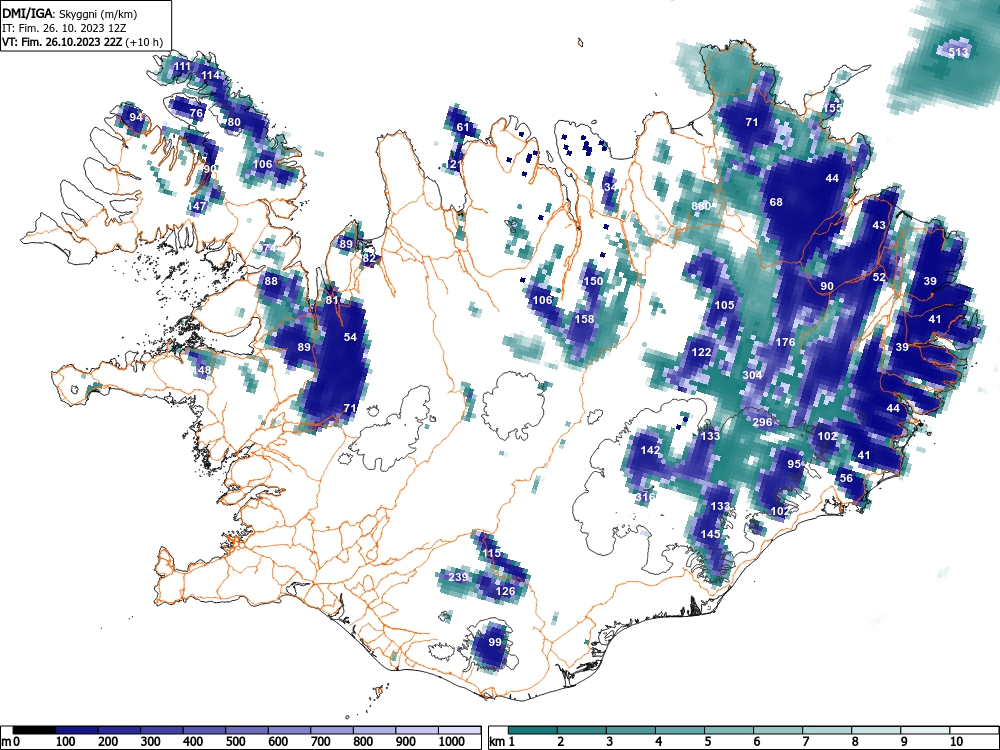Viewport: 1000px width, 750px height.
Task: Click the '7' label on the kilometre scale
Action: click(805, 742)
